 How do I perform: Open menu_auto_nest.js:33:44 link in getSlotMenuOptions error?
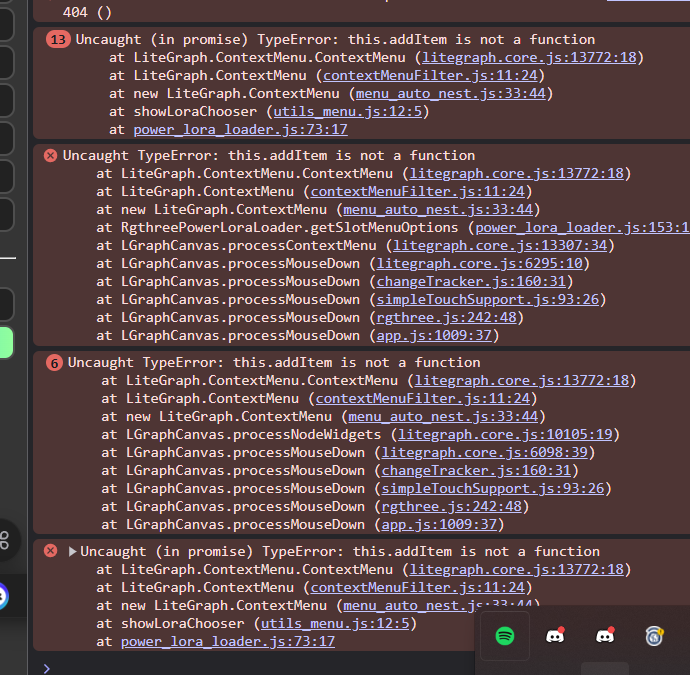click(x=438, y=210)
